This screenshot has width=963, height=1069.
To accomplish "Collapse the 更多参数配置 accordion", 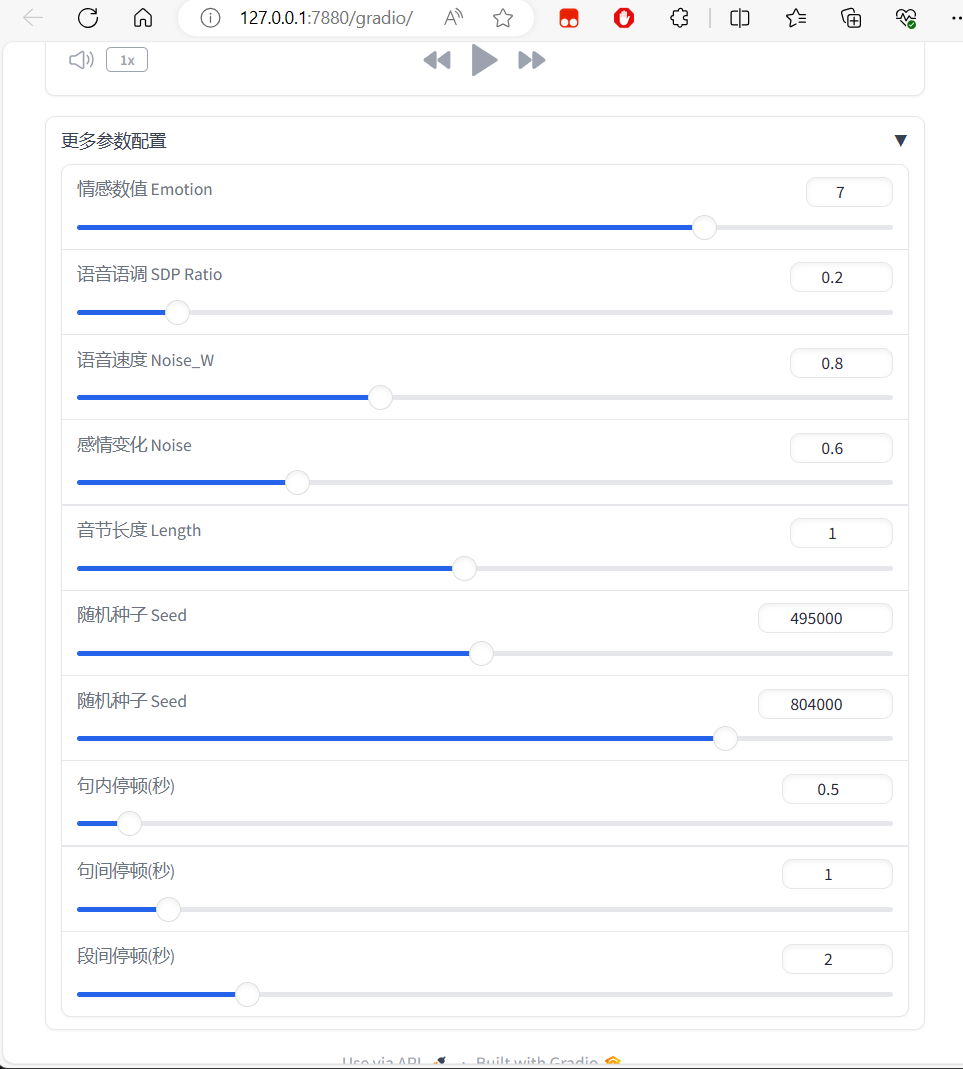I will (900, 140).
